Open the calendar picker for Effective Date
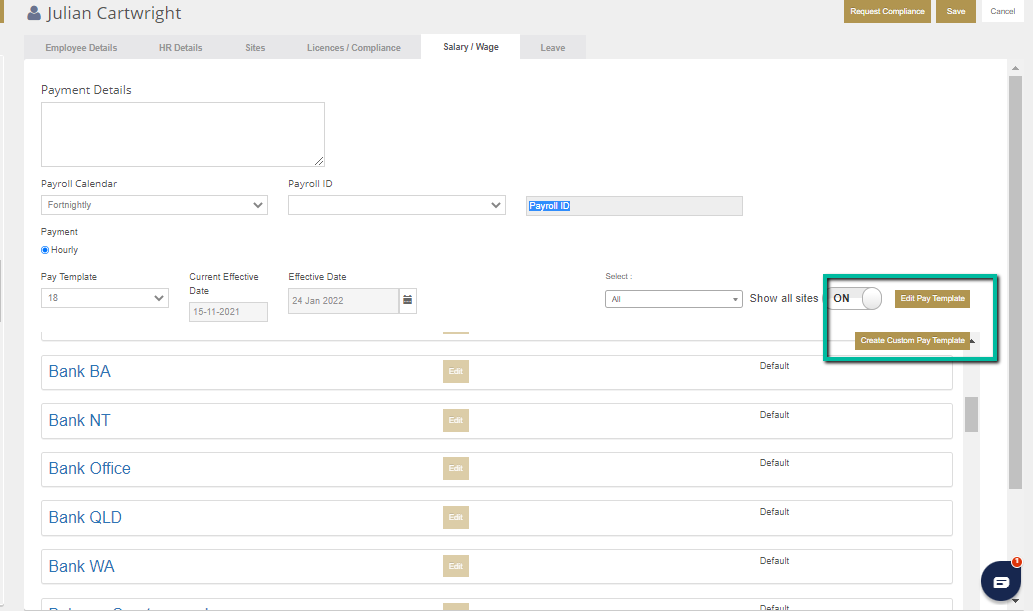The height and width of the screenshot is (611, 1033). coord(408,301)
